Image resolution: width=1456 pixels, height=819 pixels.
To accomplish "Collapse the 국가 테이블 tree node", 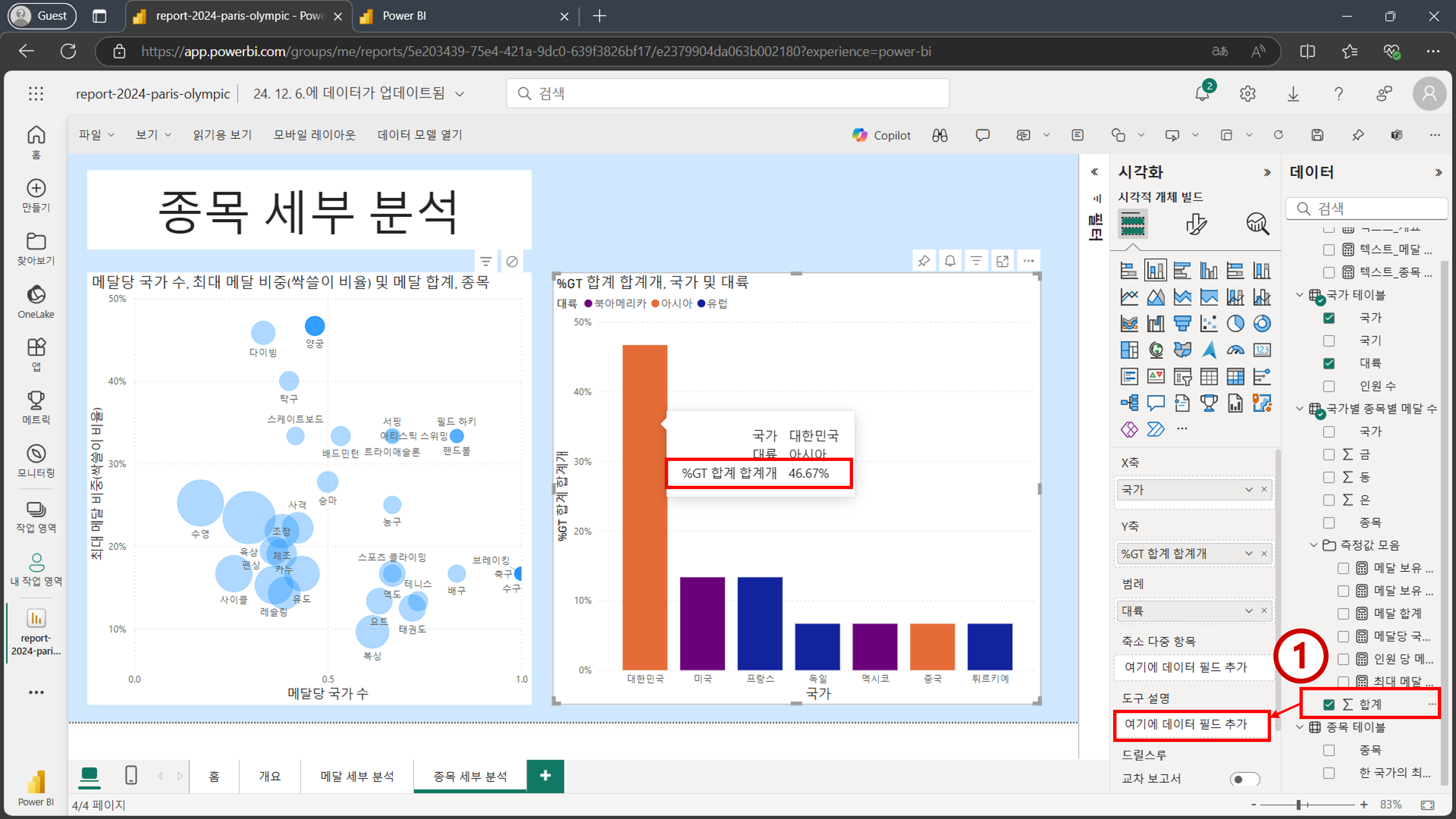I will [x=1299, y=295].
